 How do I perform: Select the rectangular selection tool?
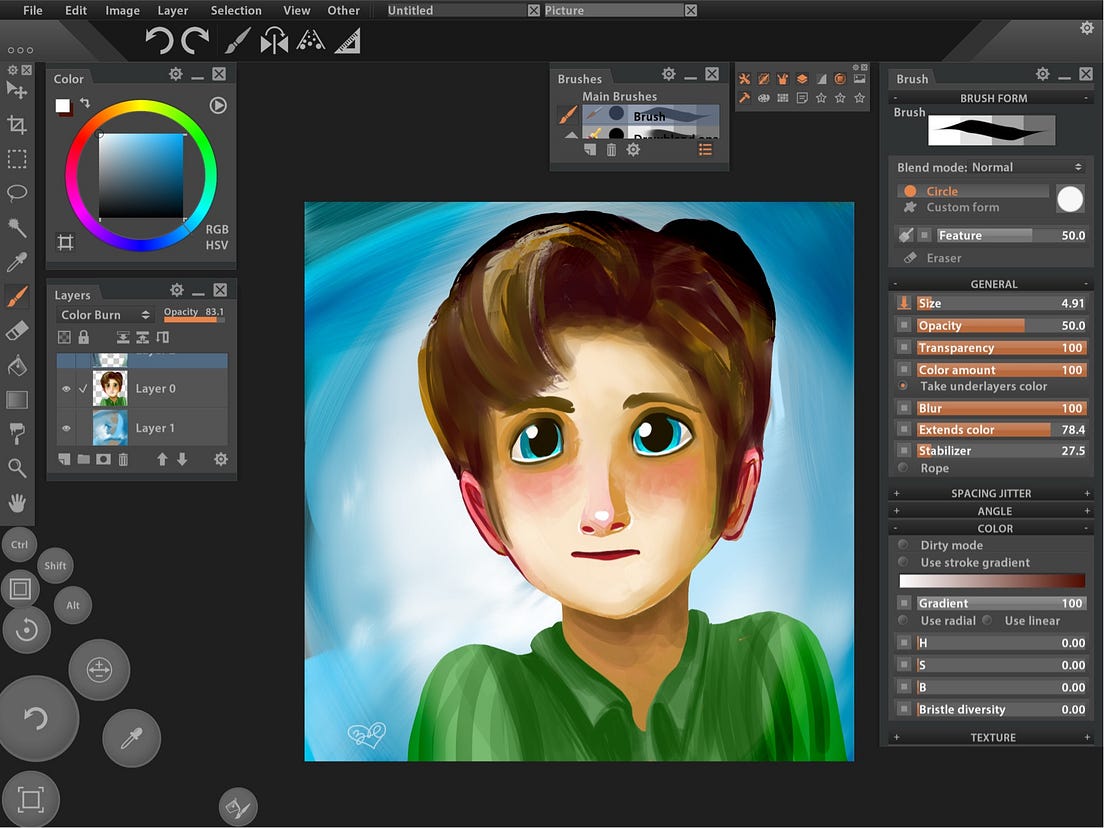point(17,158)
